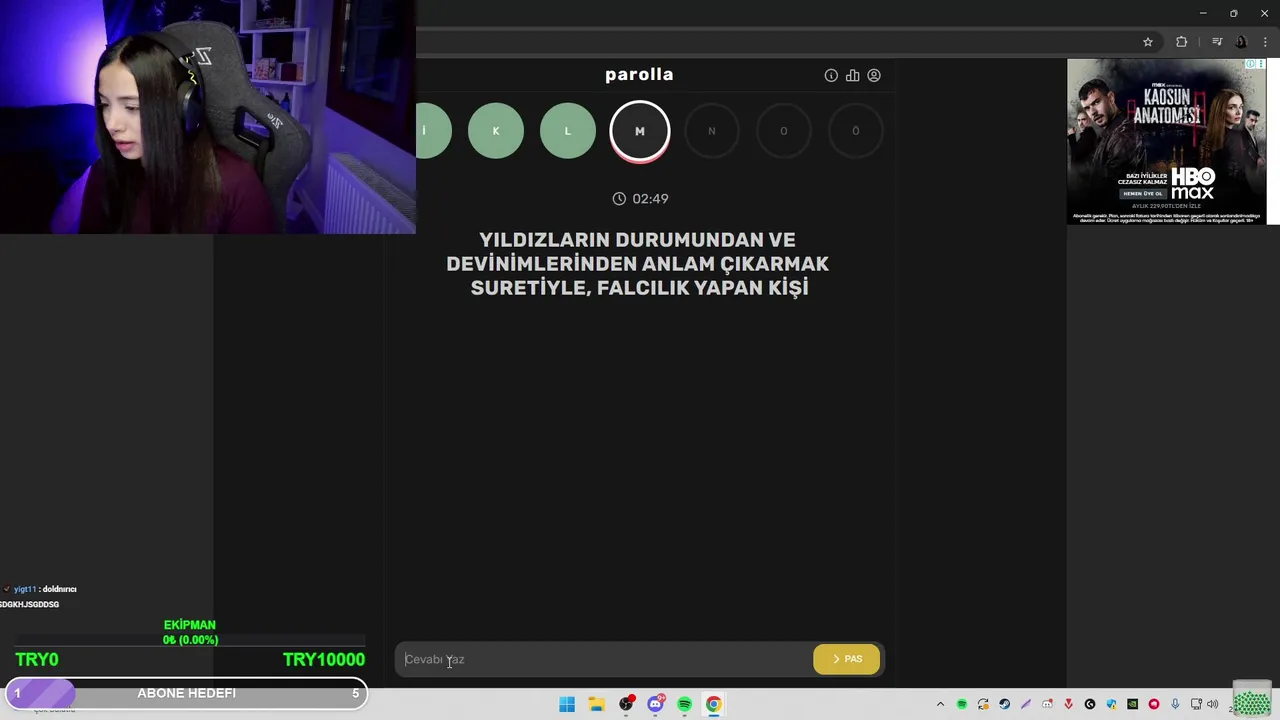Click the EKİPMAN donation goal label
The image size is (1280, 720).
(x=190, y=625)
